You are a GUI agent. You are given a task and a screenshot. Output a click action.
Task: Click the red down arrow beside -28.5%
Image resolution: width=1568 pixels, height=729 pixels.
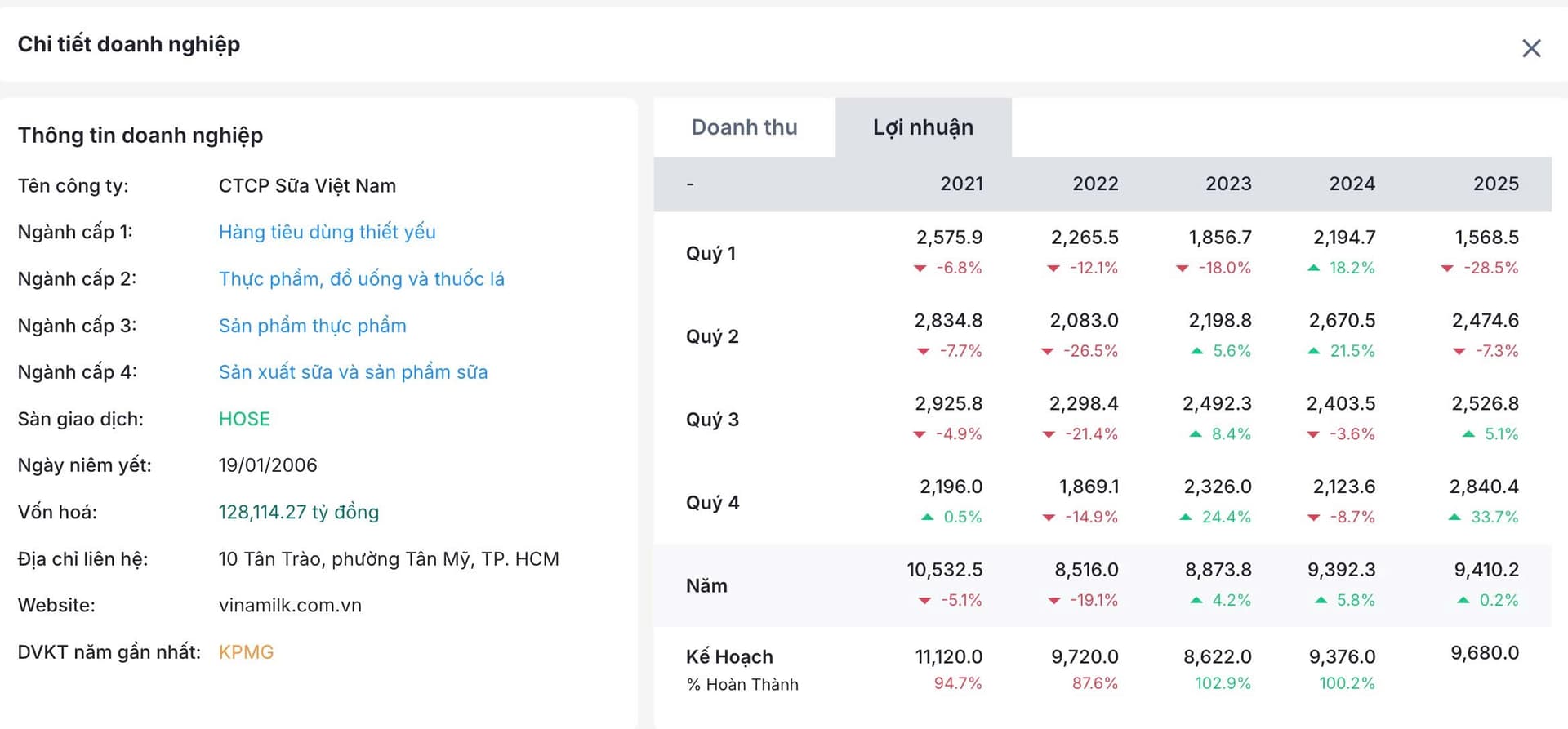[x=1447, y=269]
